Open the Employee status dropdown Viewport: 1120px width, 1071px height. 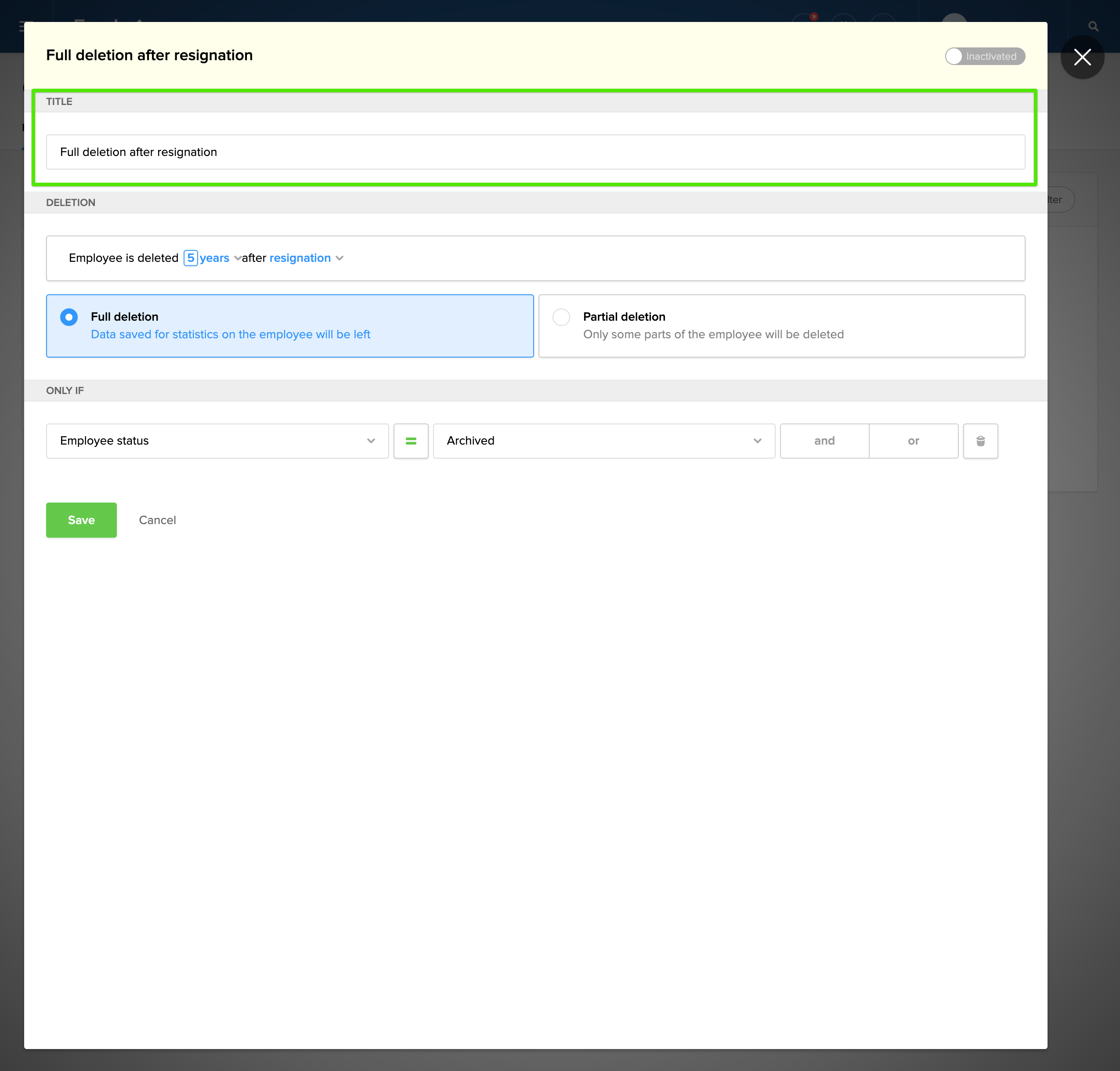point(217,441)
